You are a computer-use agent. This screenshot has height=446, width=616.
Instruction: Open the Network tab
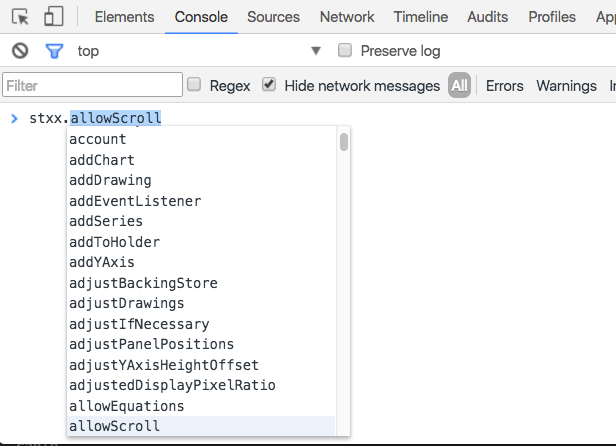tap(347, 17)
